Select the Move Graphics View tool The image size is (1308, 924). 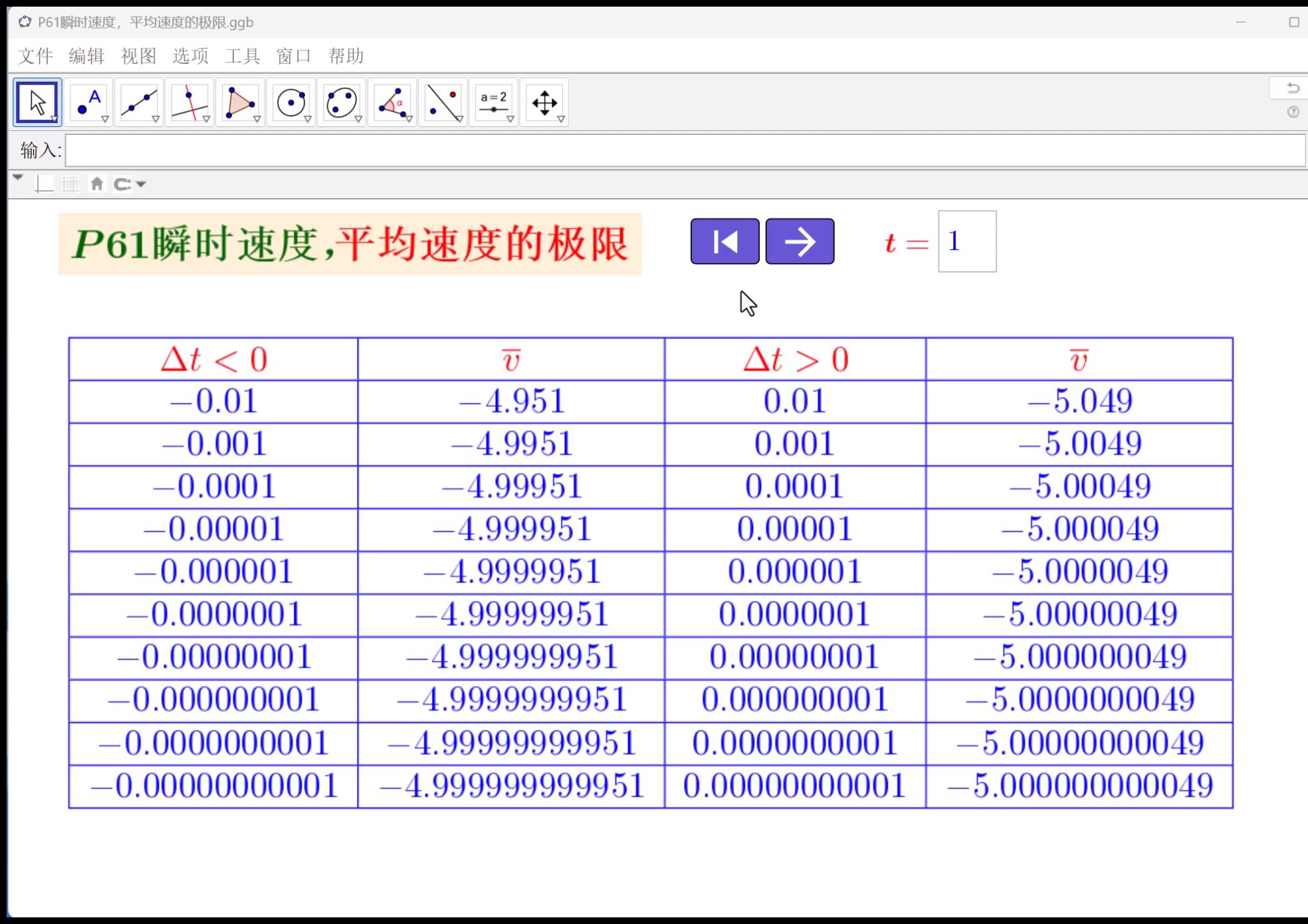tap(544, 102)
